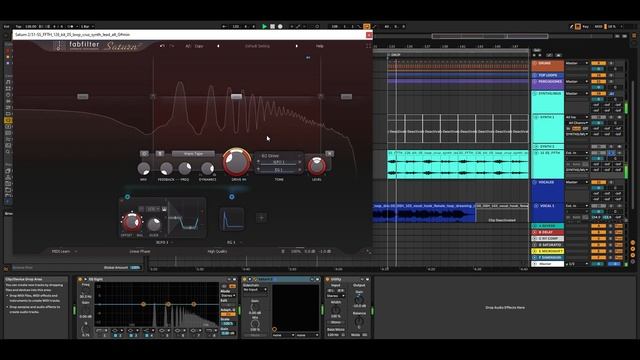Select the DRUMS group track header
The height and width of the screenshot is (360, 640).
pyautogui.click(x=548, y=65)
